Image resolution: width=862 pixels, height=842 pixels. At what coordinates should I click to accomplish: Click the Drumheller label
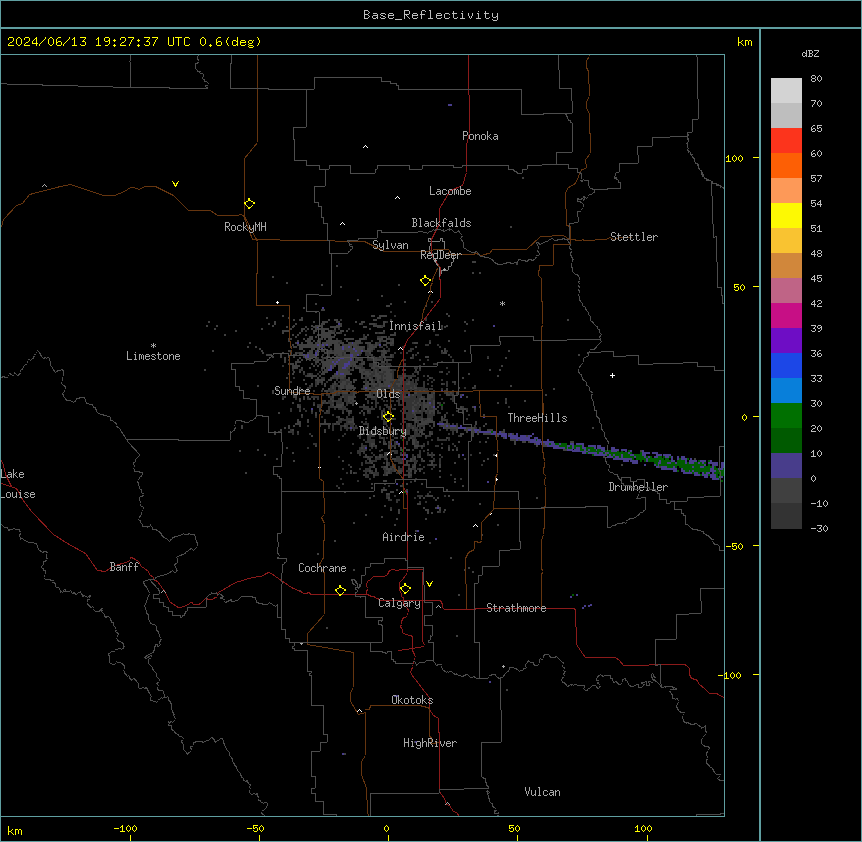click(638, 487)
